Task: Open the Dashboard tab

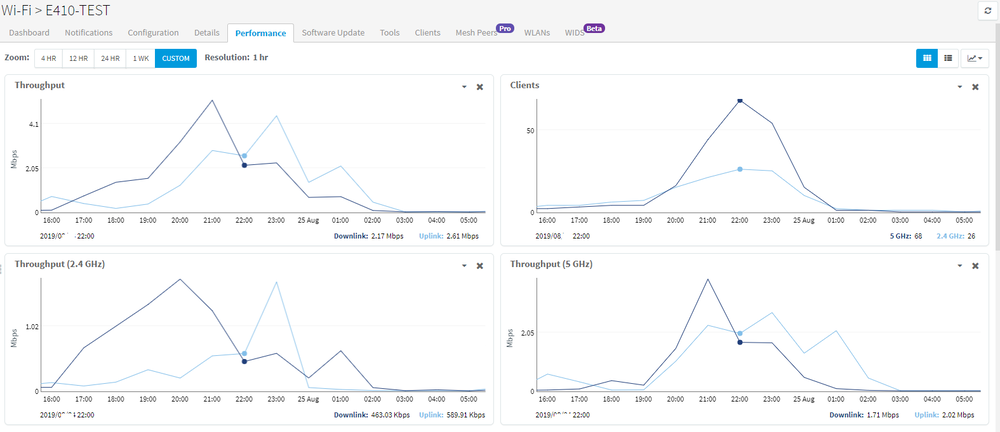Action: point(29,33)
